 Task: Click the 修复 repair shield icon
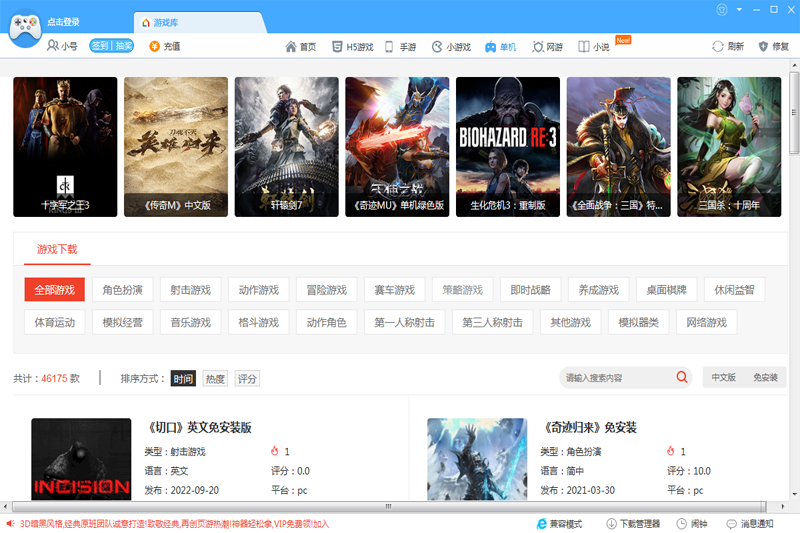[765, 47]
